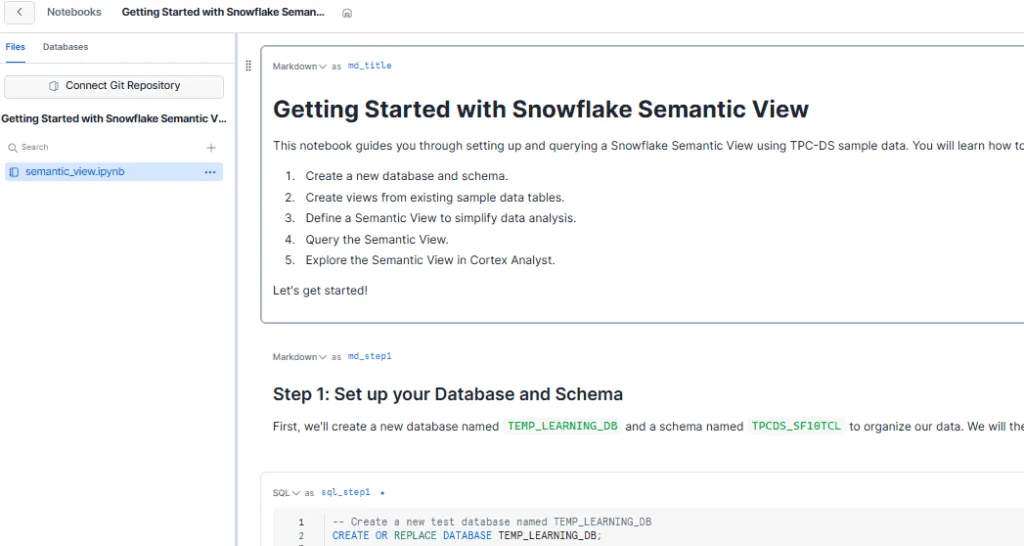Switch to the Files tab
Viewport: 1024px width, 546px height.
click(15, 47)
